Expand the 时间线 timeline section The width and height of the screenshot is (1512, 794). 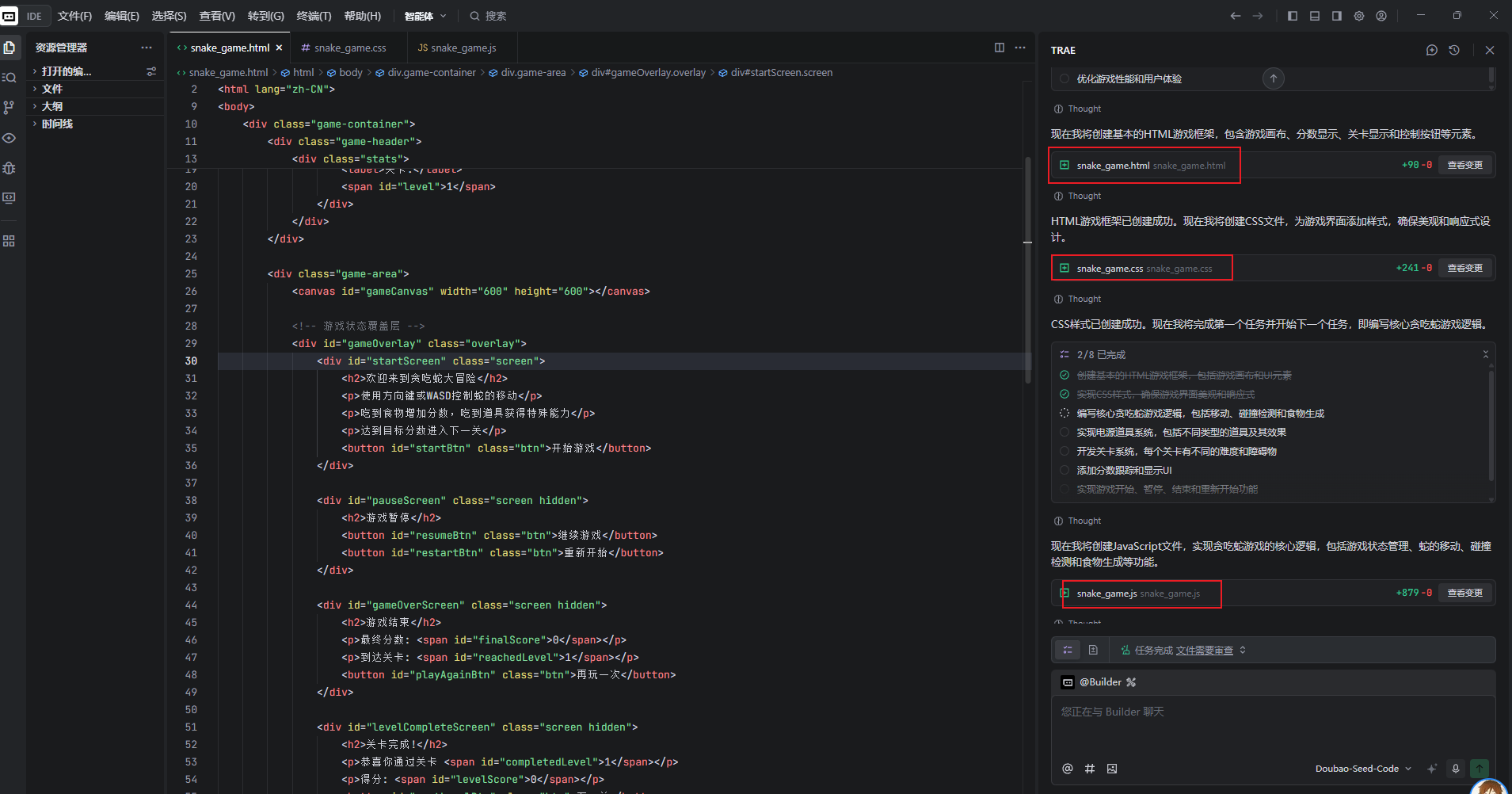point(57,124)
